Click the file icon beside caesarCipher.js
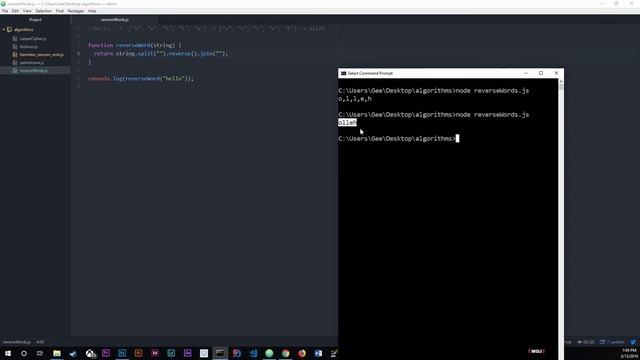The width and height of the screenshot is (640, 360). tap(15, 39)
